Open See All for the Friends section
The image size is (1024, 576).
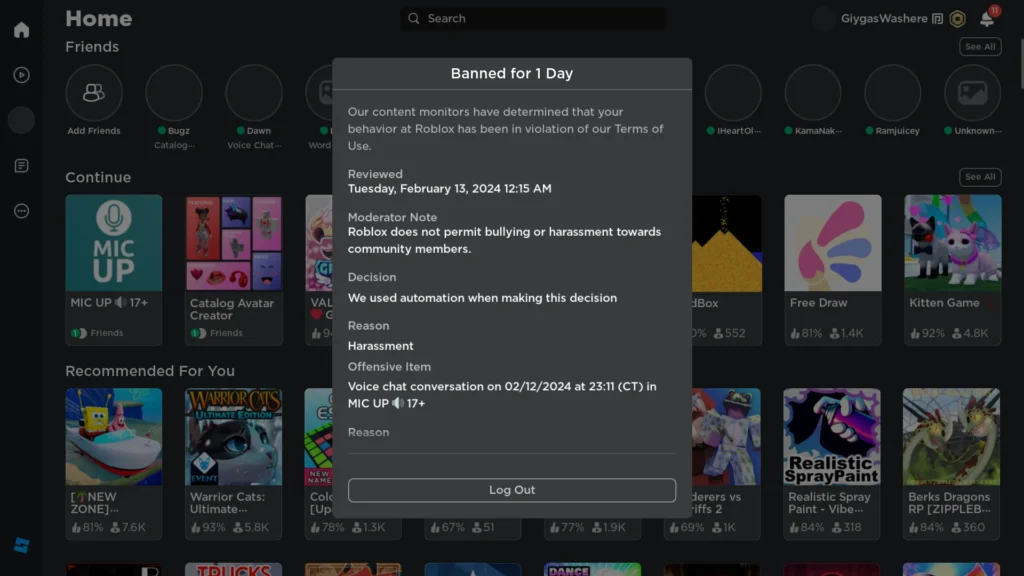pos(979,46)
